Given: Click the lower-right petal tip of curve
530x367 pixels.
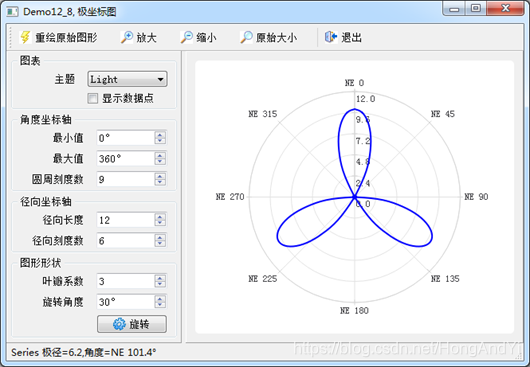Looking at the screenshot, I should click(x=430, y=240).
